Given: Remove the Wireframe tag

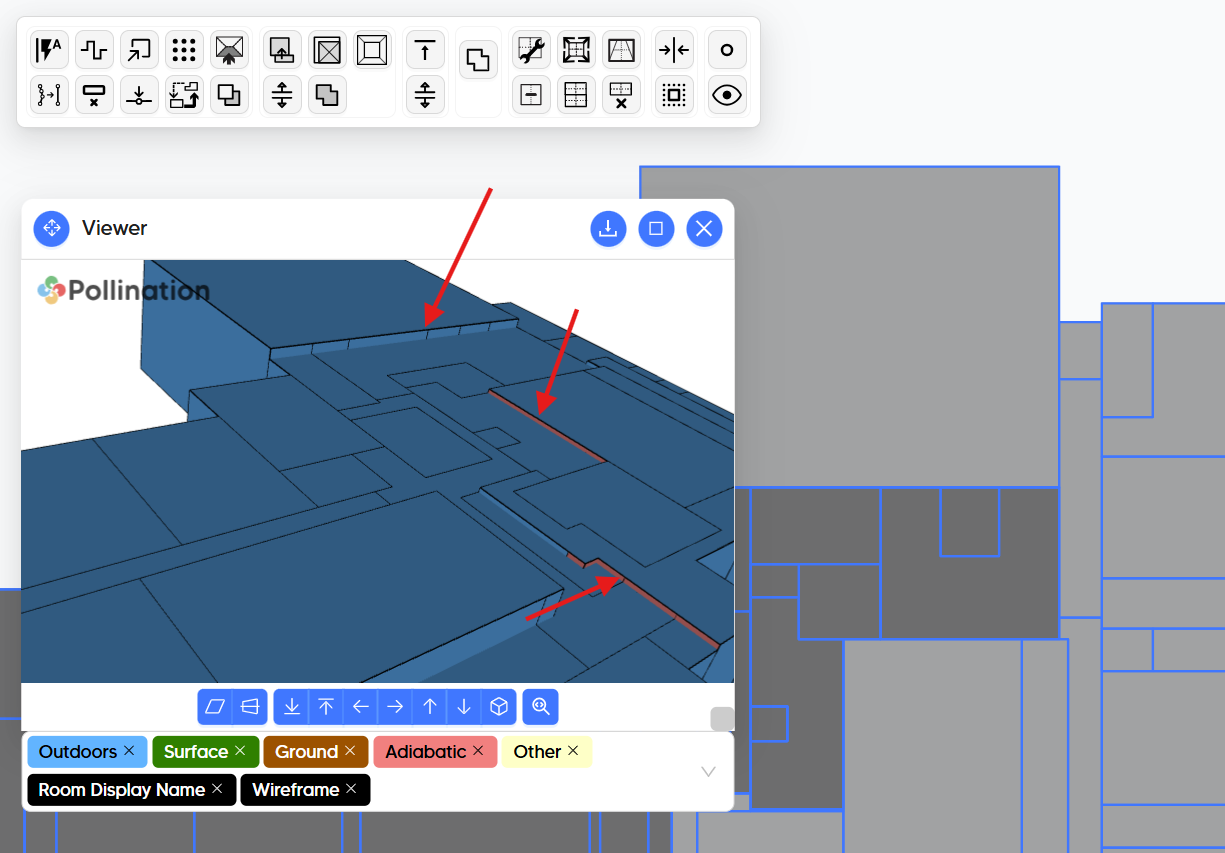Looking at the screenshot, I should pyautogui.click(x=351, y=789).
